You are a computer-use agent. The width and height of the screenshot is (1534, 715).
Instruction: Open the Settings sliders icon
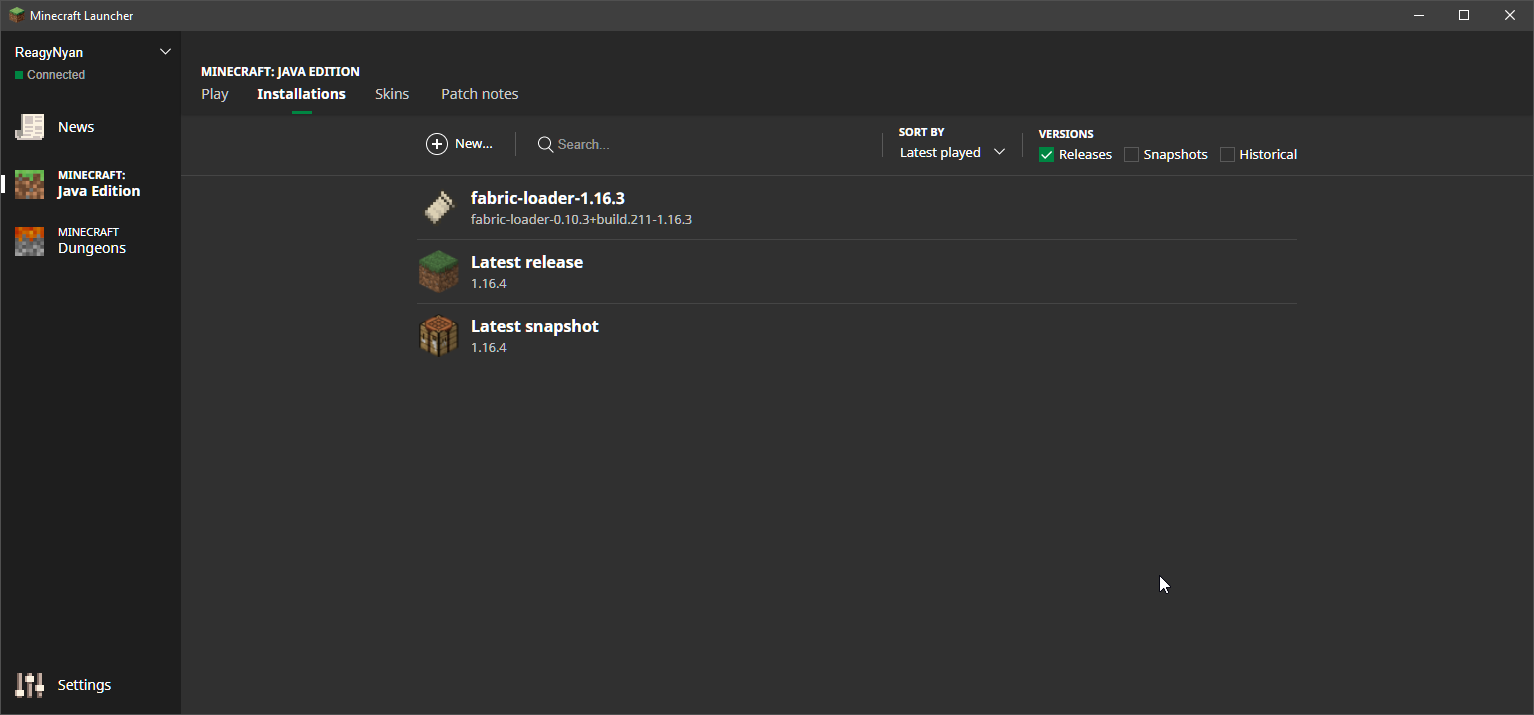coord(29,685)
